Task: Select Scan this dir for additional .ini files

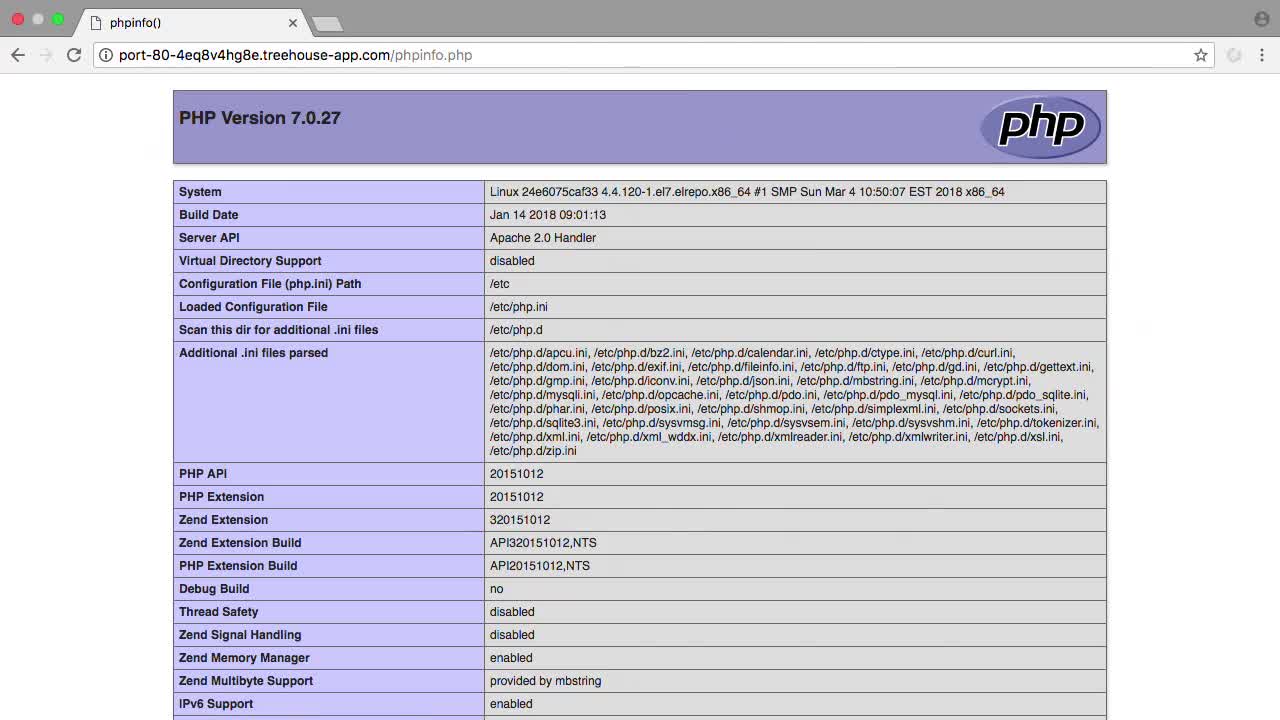Action: tap(278, 330)
